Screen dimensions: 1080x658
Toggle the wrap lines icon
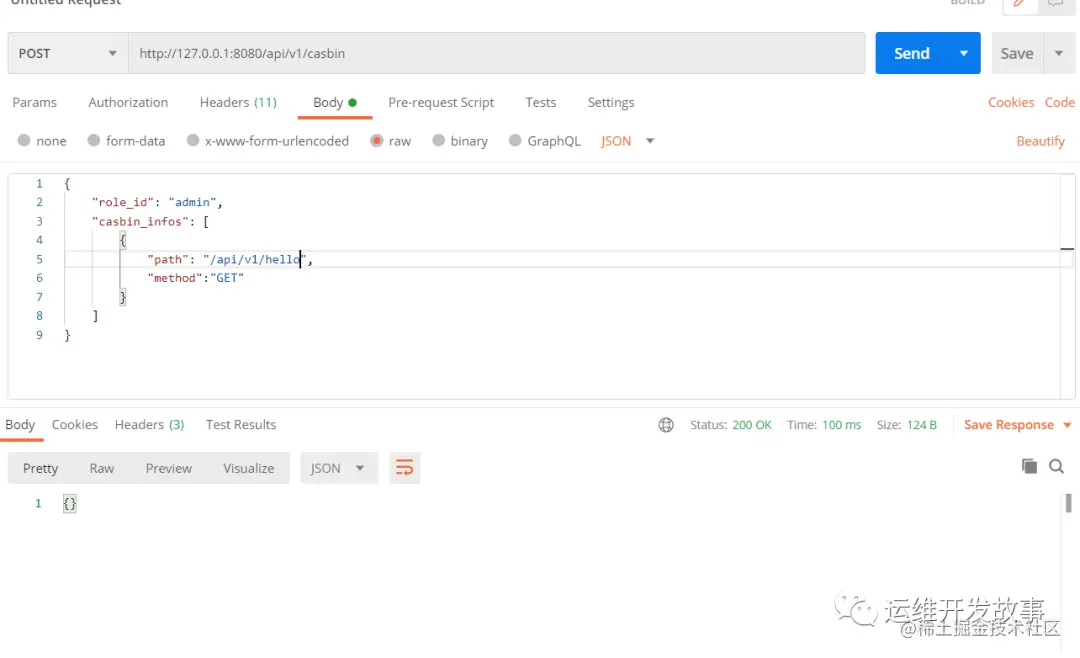404,469
